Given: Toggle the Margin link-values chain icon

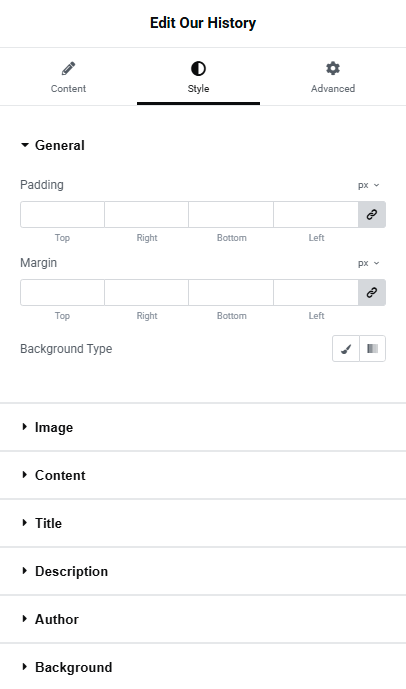Looking at the screenshot, I should 372,293.
